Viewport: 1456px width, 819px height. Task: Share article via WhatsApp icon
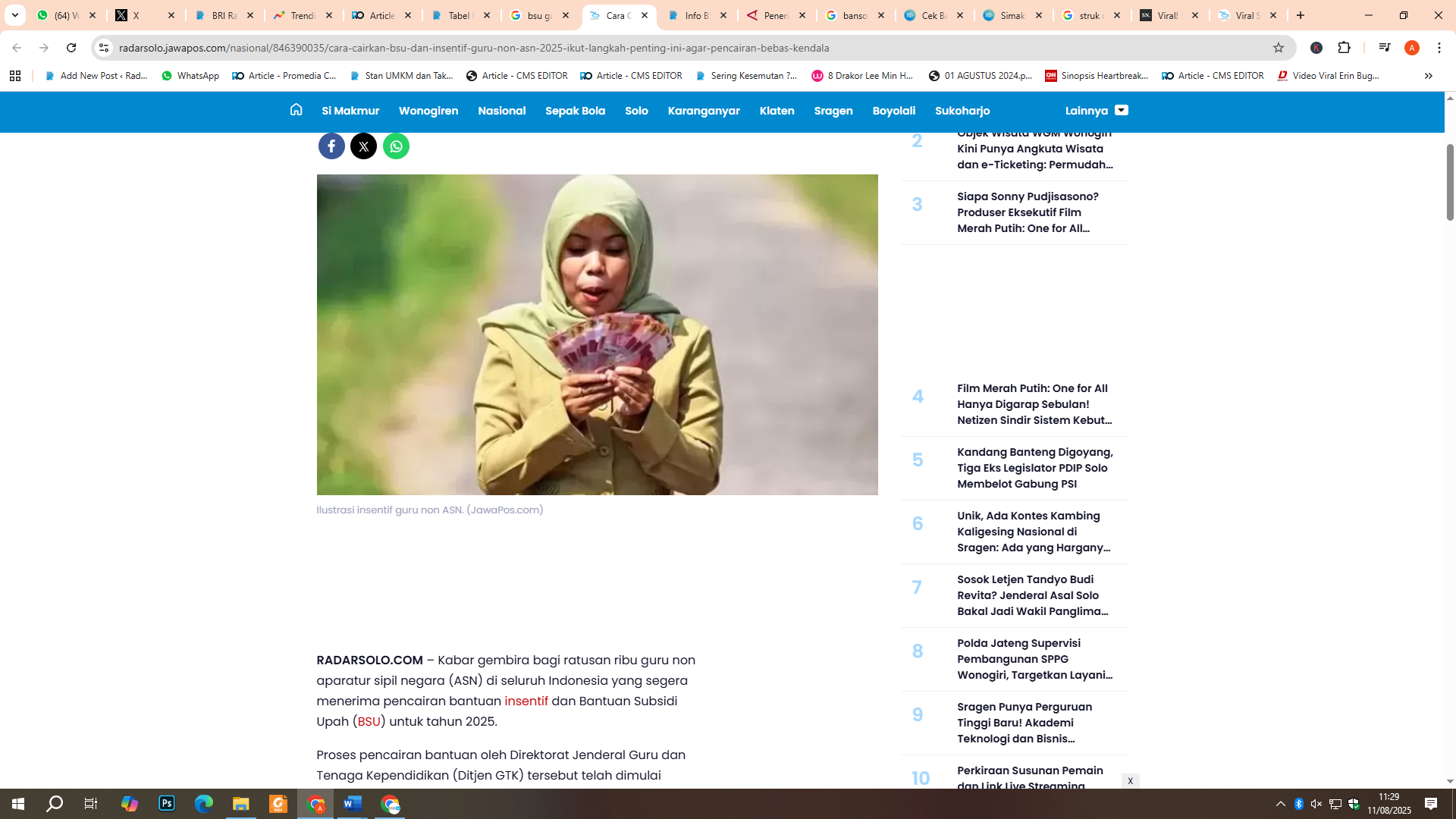click(x=396, y=146)
